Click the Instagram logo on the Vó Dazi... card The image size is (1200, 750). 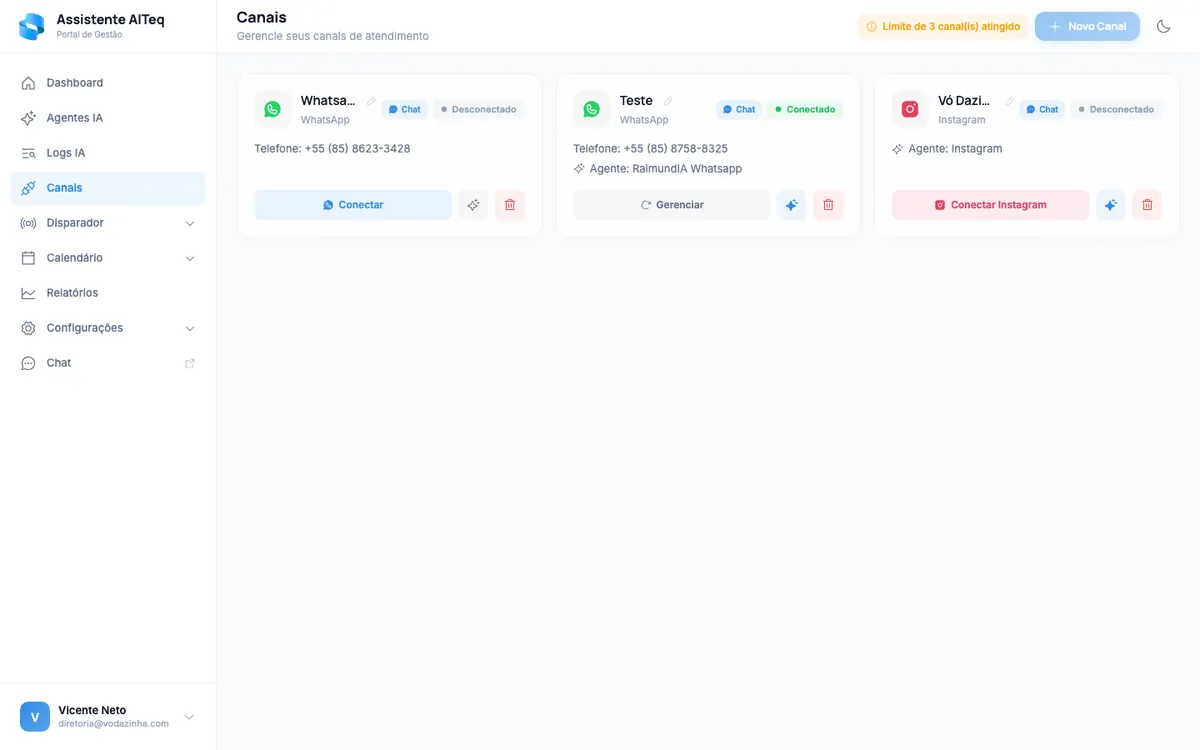[910, 109]
